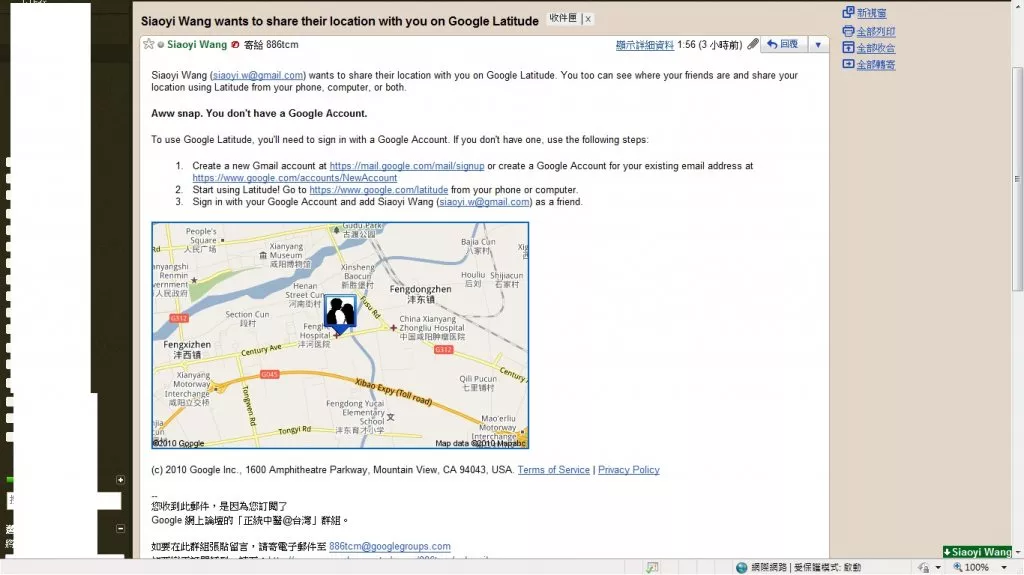
Task: Click the left sidebar search input field
Action: pos(64,501)
